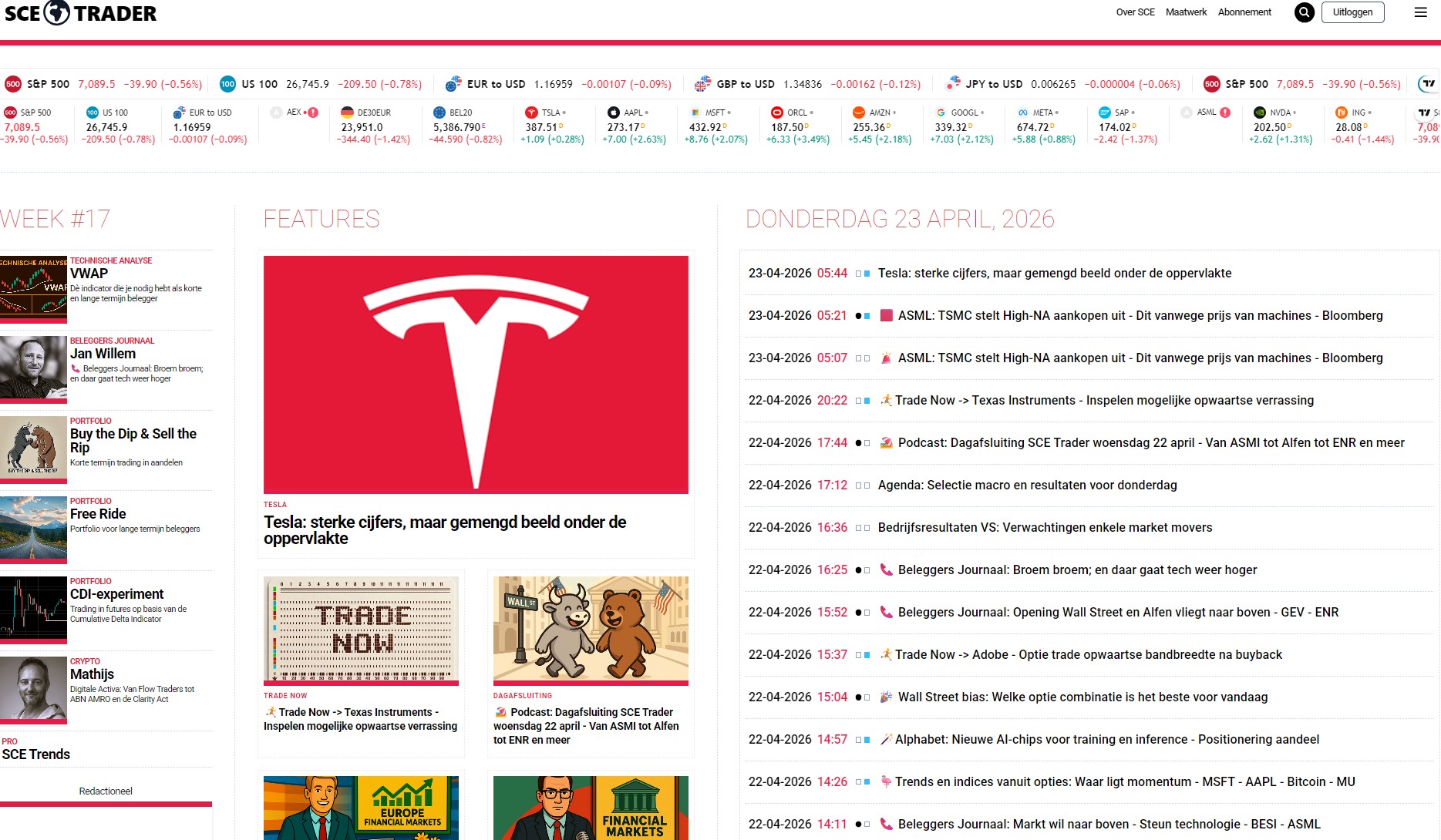Viewport: 1441px width, 840px height.
Task: Open the Over SCE menu item
Action: [1135, 12]
